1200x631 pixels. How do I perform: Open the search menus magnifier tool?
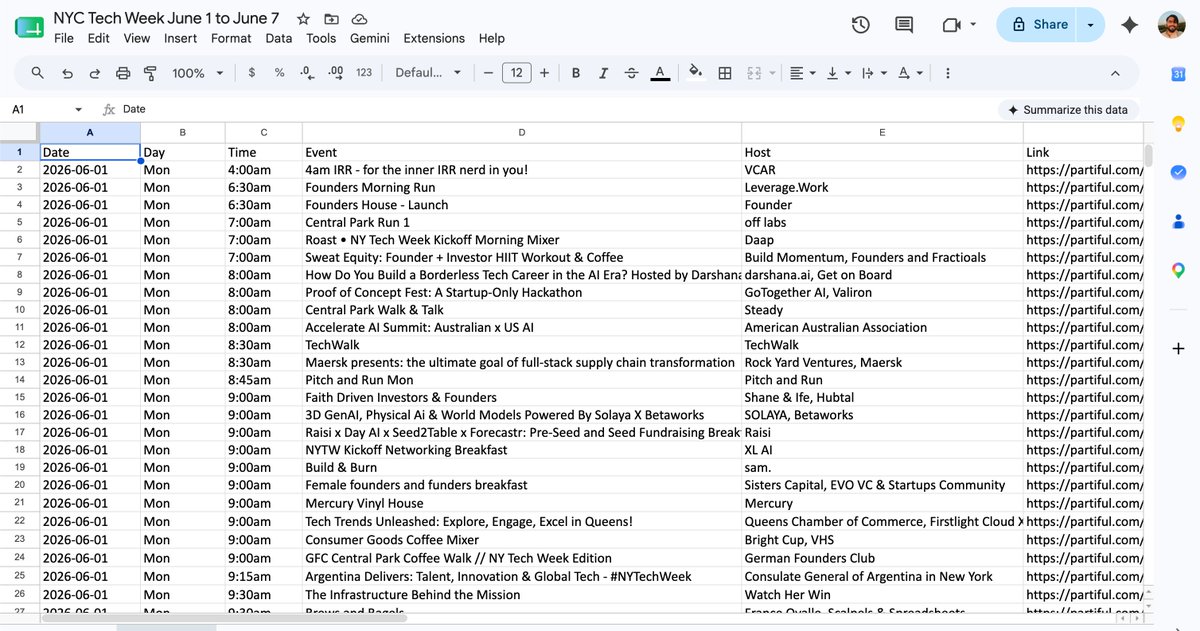38,73
